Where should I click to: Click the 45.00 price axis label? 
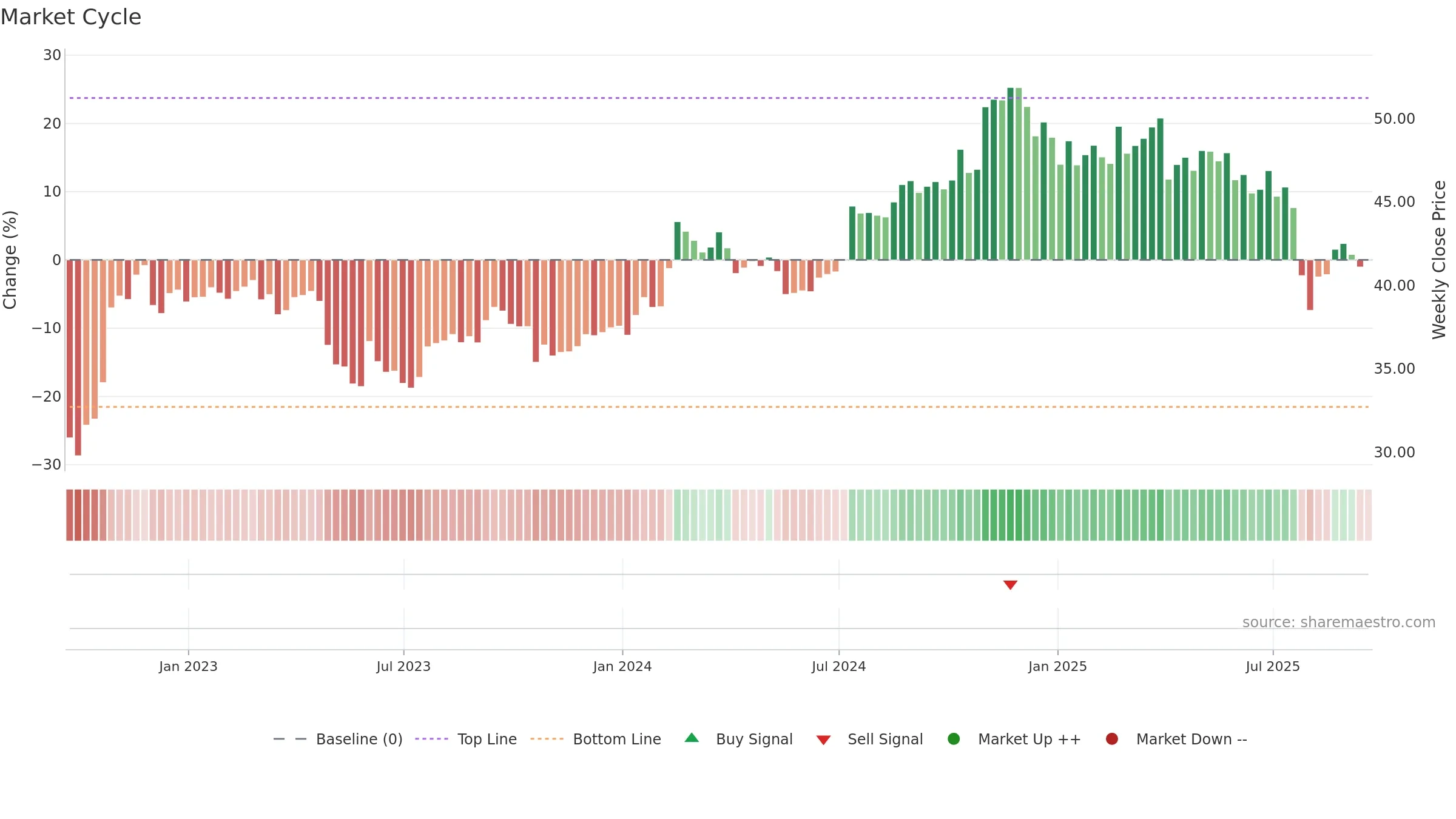[x=1394, y=202]
